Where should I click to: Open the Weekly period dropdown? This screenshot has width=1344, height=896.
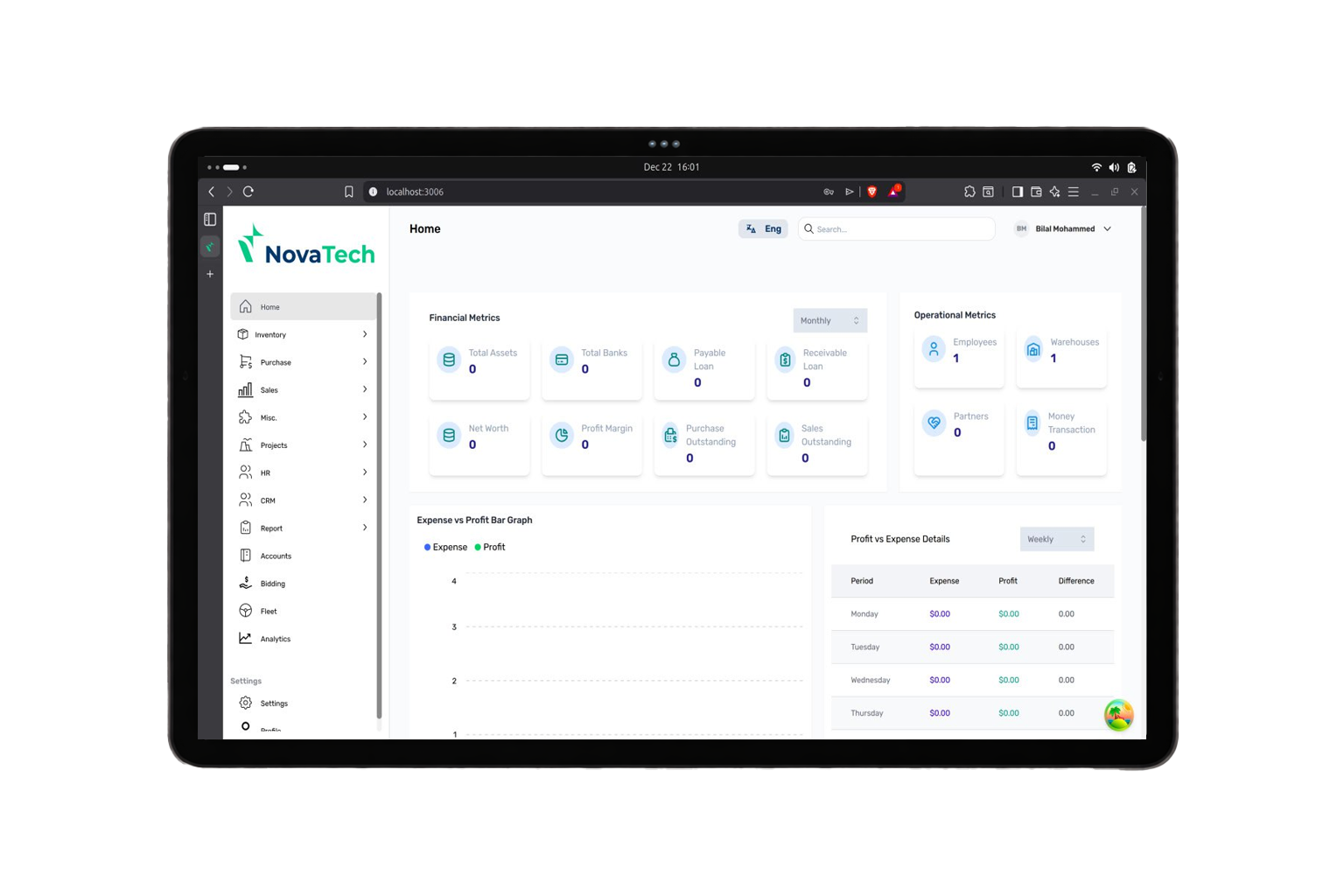[1057, 539]
